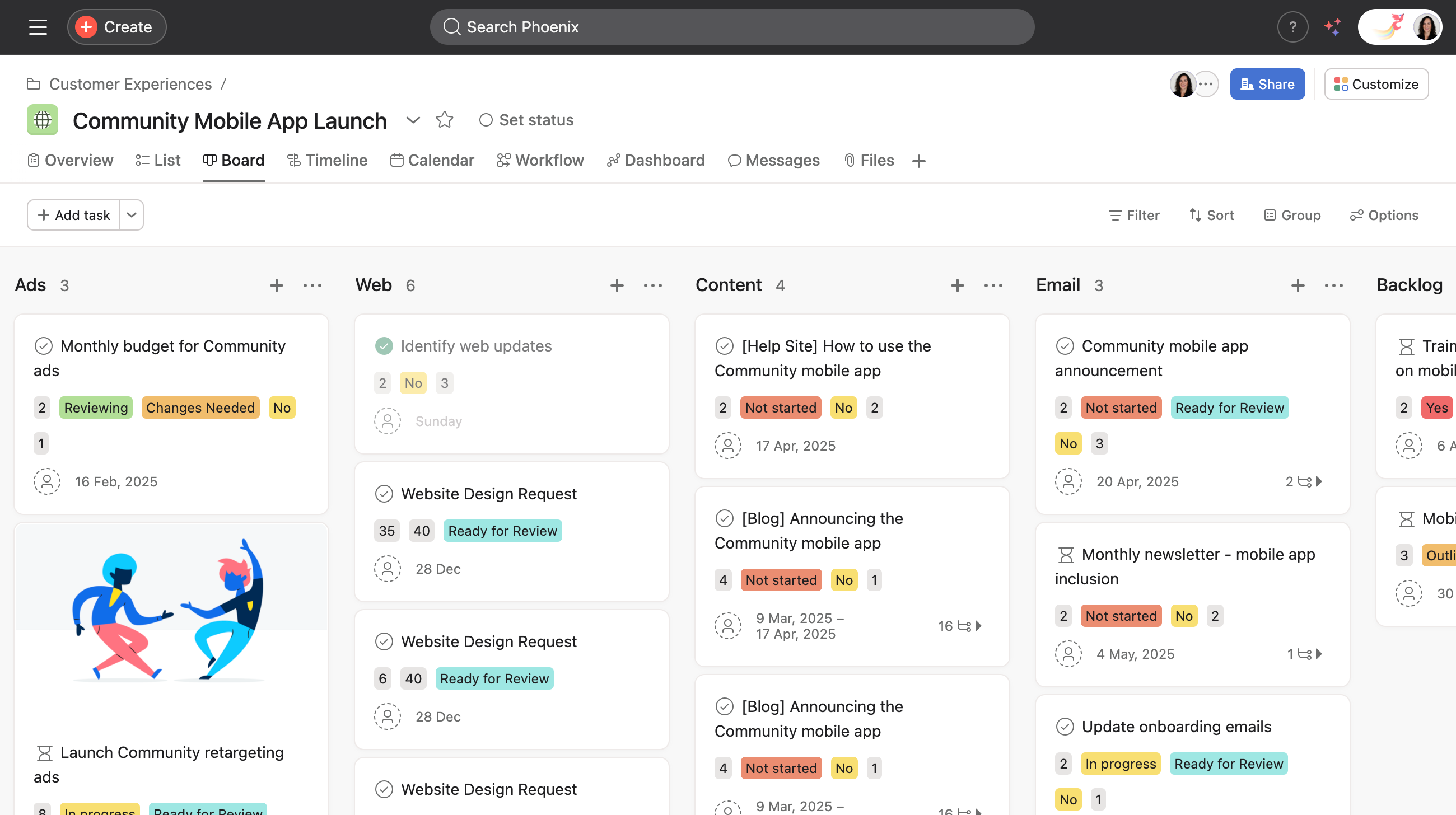Star the project as favorite
Screen dimensions: 1456x815
coord(444,120)
